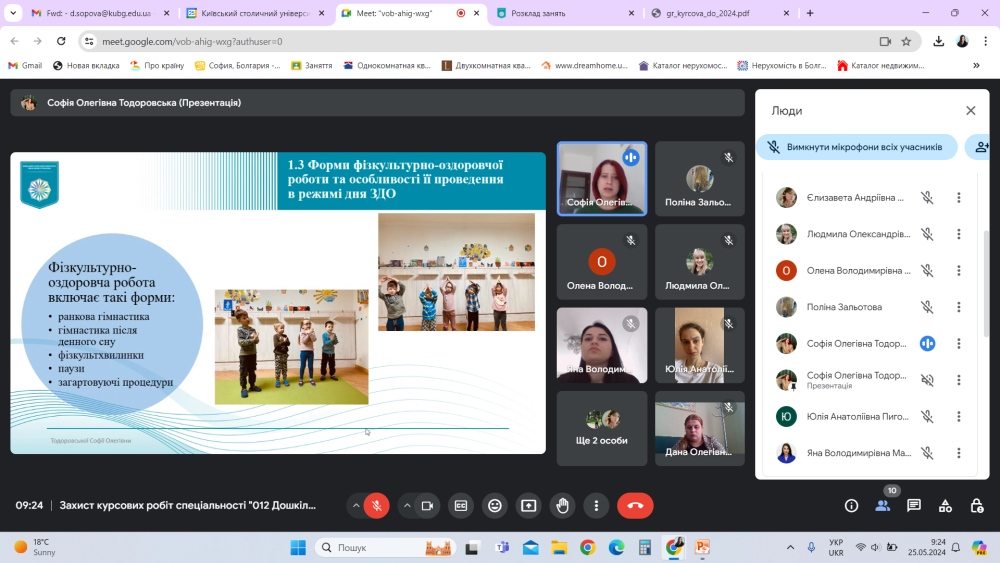The height and width of the screenshot is (563, 1000).
Task: Switch to the Розклад занять tab
Action: click(x=560, y=13)
